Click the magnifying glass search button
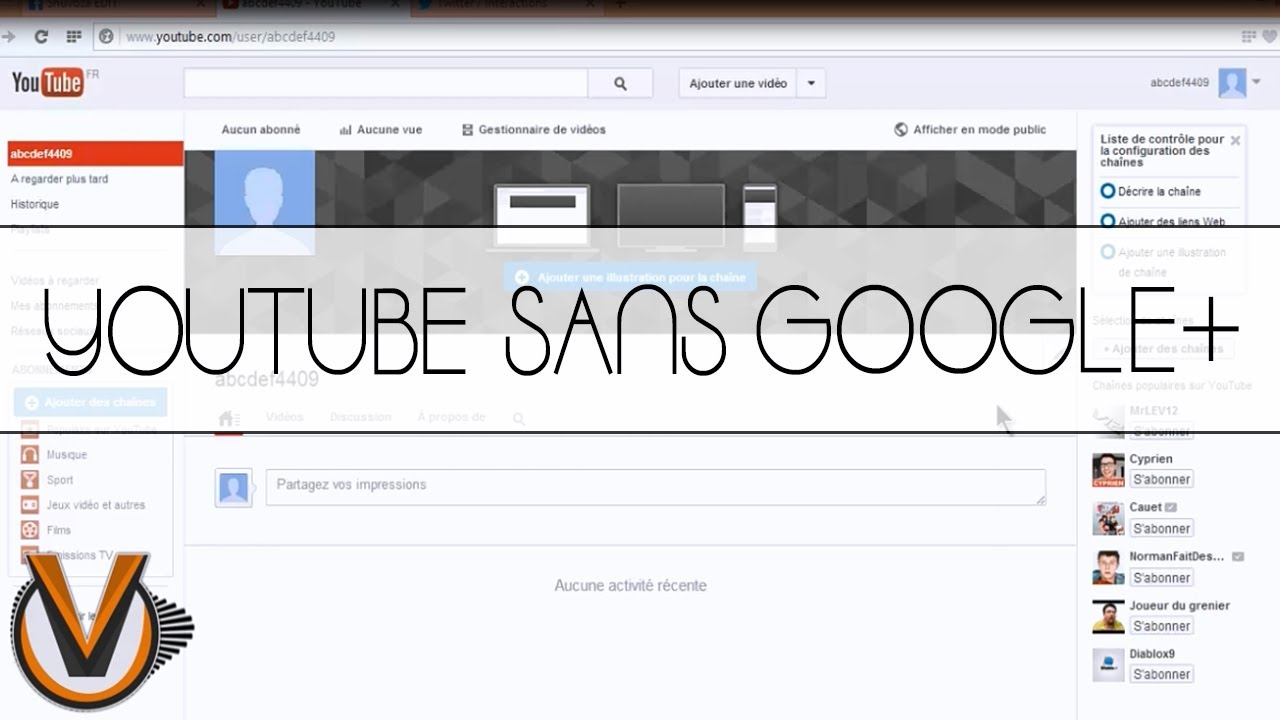Image resolution: width=1280 pixels, height=720 pixels. click(x=620, y=84)
